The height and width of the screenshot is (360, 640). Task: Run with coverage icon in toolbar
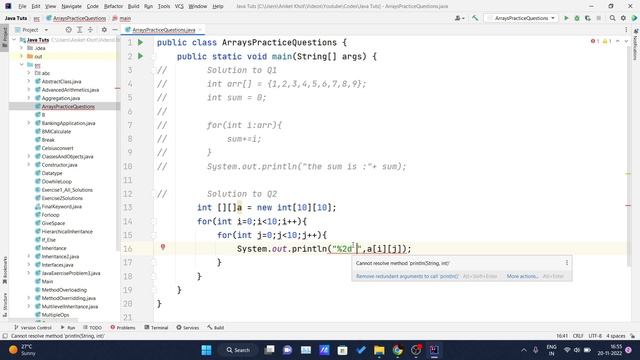[x=588, y=18]
